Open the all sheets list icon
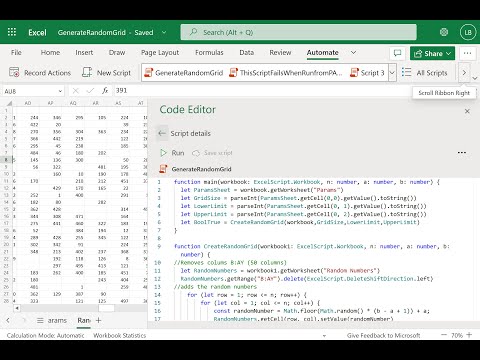This screenshot has width=480, height=360. coord(40,320)
